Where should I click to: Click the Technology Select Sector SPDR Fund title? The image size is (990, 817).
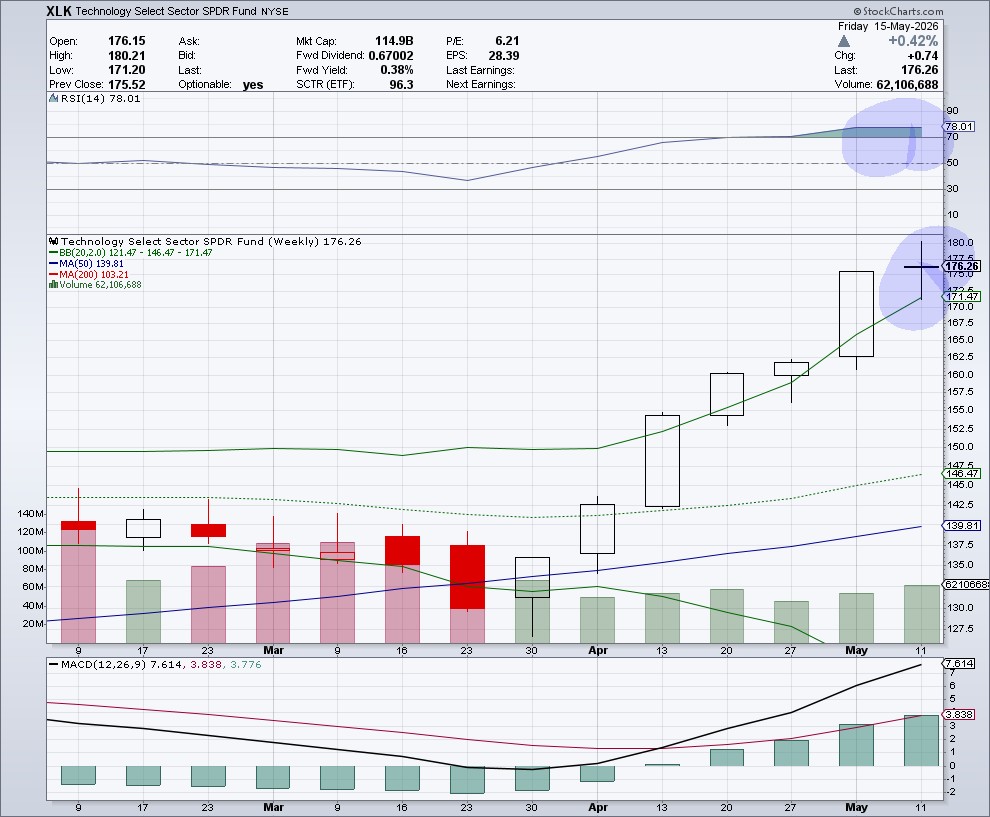(166, 11)
